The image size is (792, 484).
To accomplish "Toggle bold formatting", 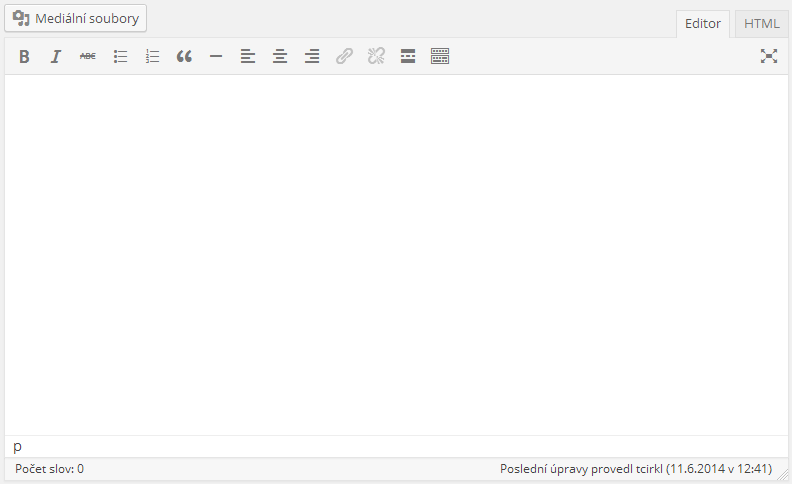I will pyautogui.click(x=24, y=56).
